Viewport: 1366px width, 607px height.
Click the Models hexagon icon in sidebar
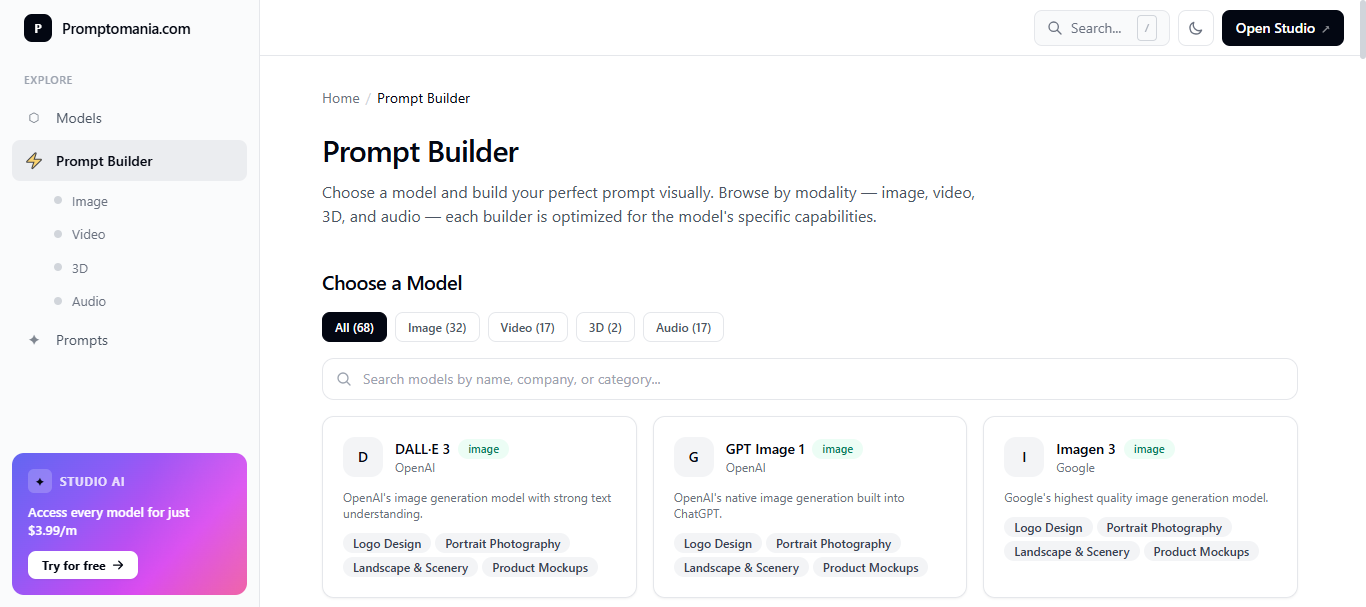click(x=34, y=118)
